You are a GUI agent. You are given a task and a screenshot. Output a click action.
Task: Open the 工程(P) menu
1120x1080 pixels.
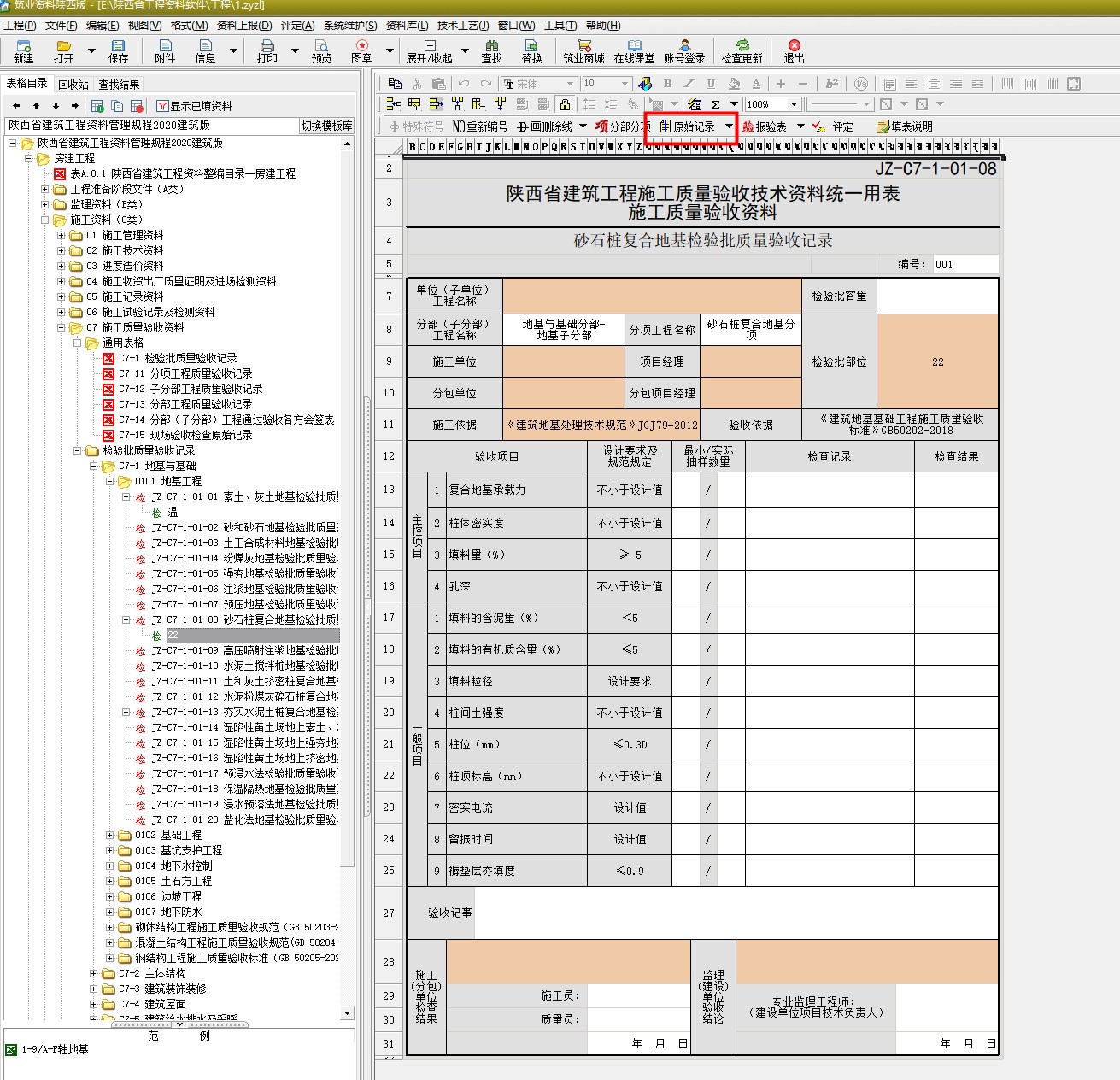tap(20, 26)
